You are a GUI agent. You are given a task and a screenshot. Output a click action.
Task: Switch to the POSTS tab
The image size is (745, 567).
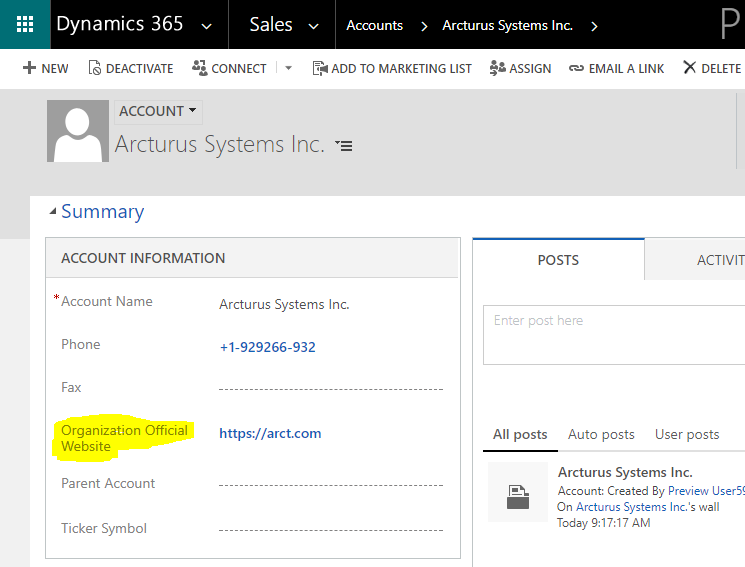click(558, 260)
